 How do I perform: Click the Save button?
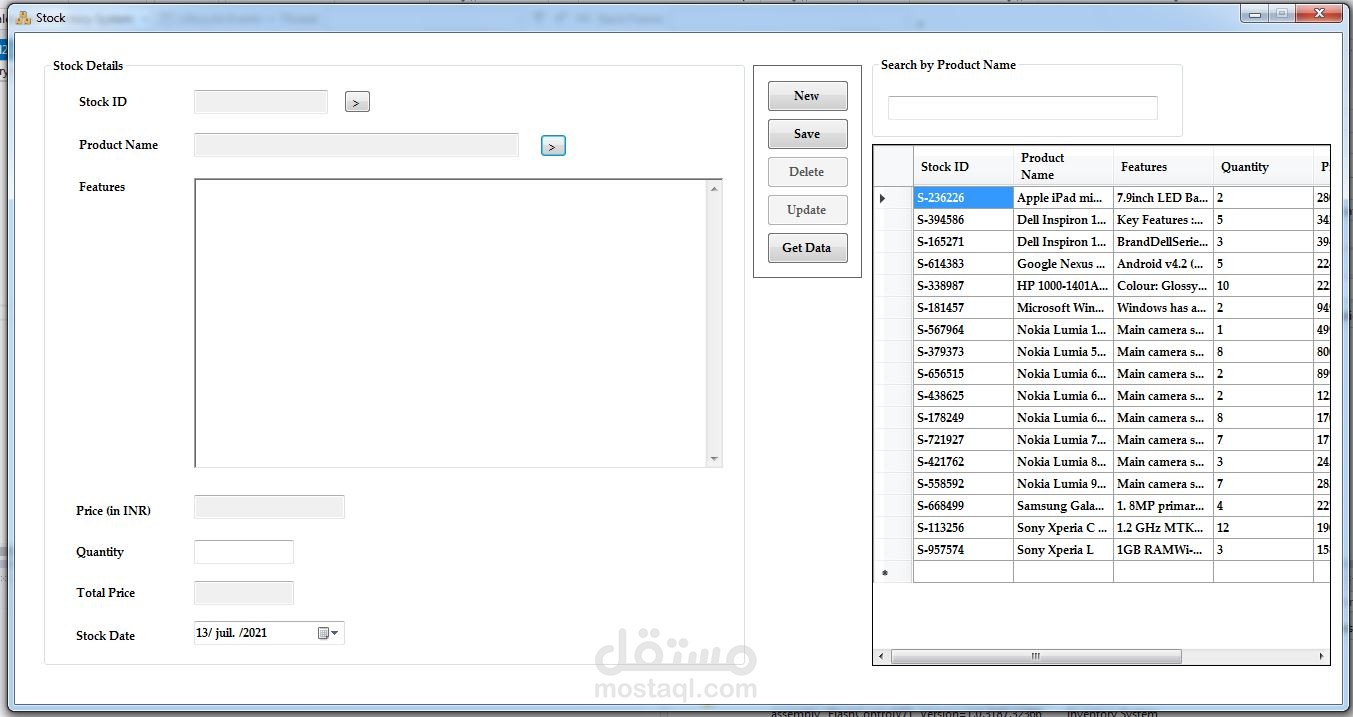point(807,134)
